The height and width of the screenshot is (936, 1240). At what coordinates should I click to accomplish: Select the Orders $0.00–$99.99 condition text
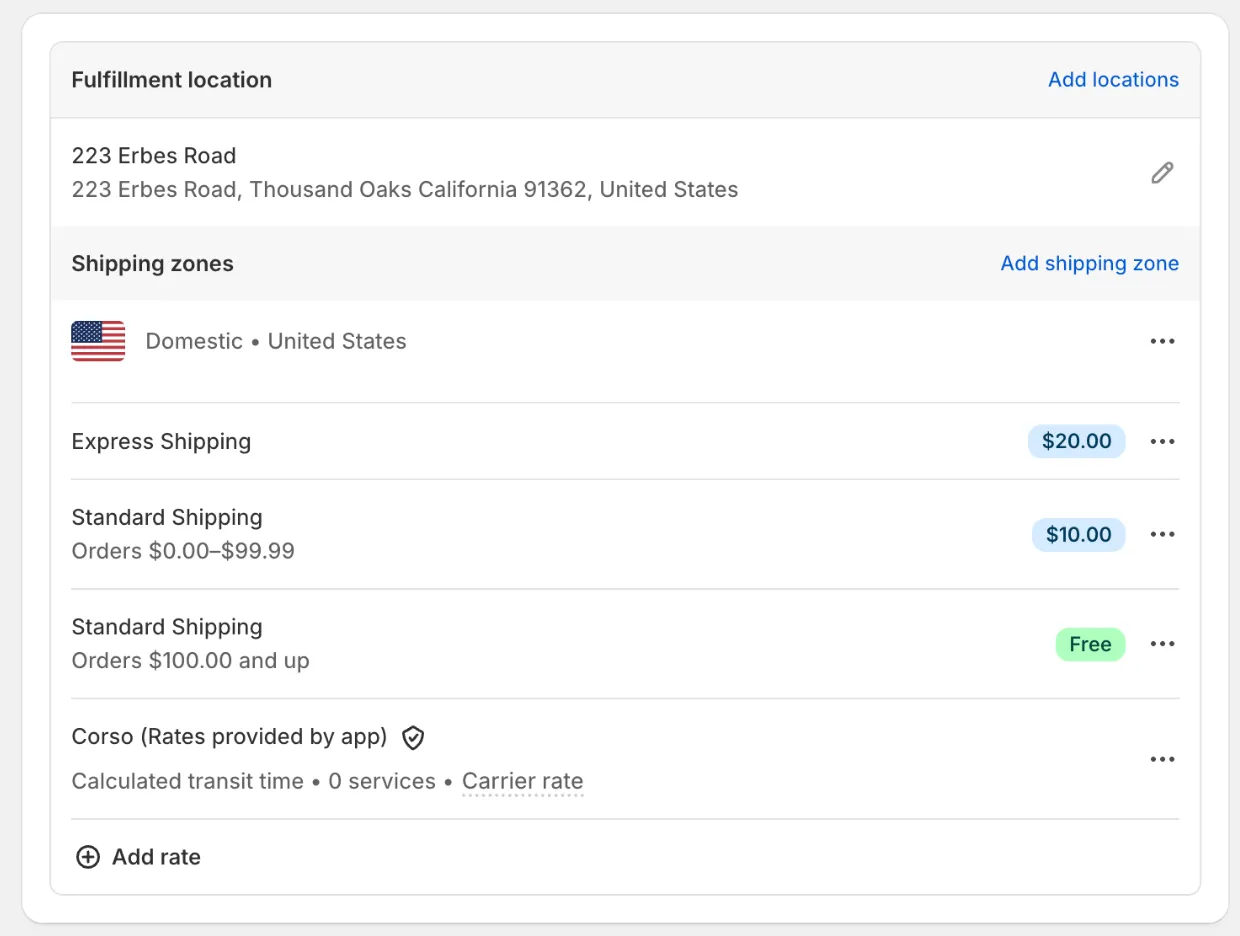(183, 551)
